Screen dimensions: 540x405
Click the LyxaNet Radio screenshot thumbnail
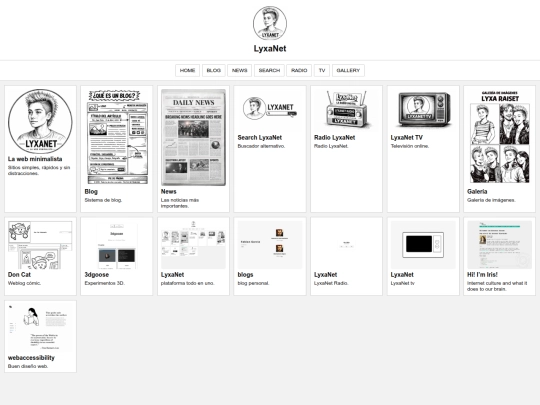coord(346,245)
